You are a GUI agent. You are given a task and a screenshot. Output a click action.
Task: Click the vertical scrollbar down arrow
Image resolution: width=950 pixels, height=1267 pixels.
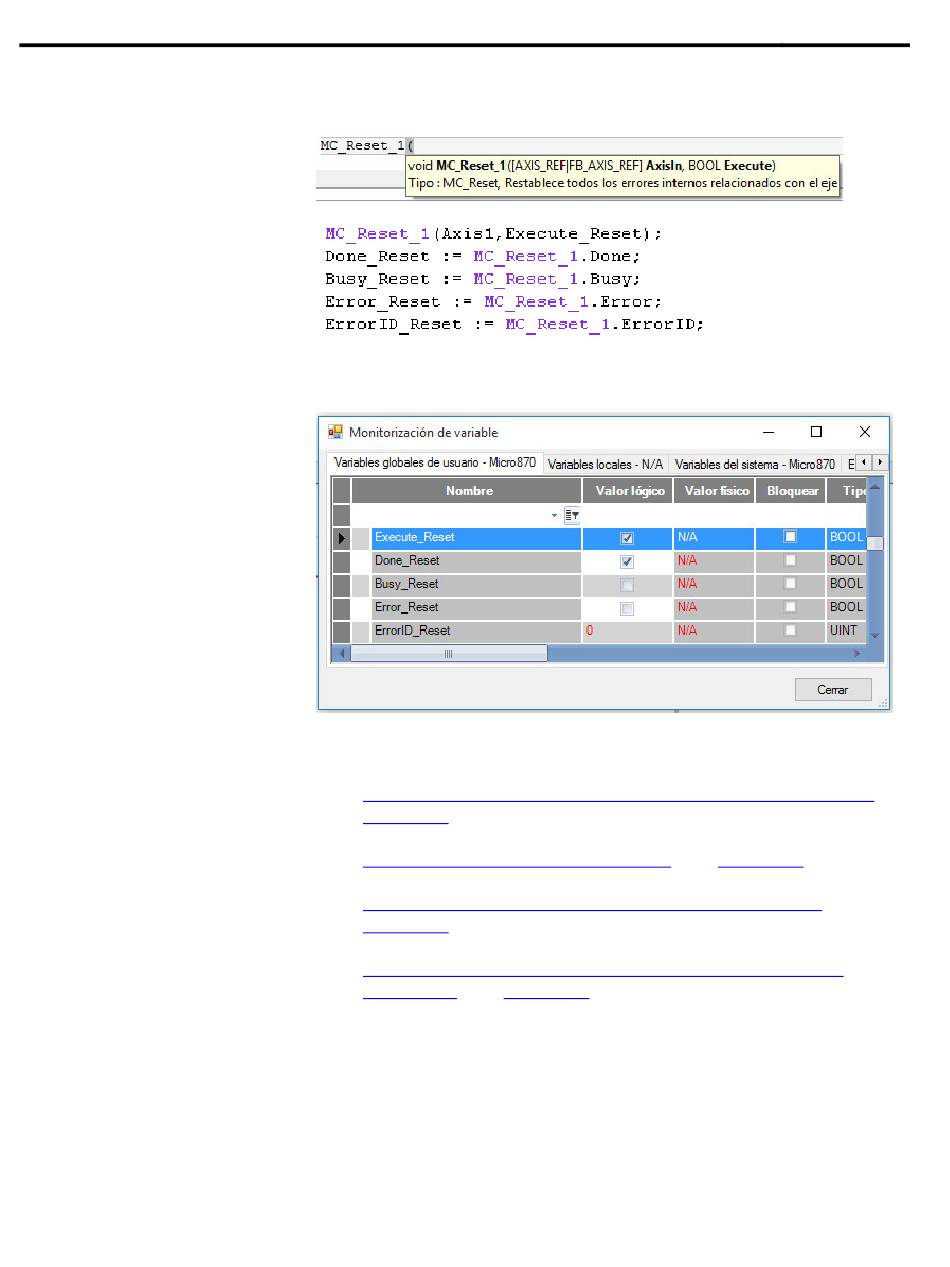875,635
